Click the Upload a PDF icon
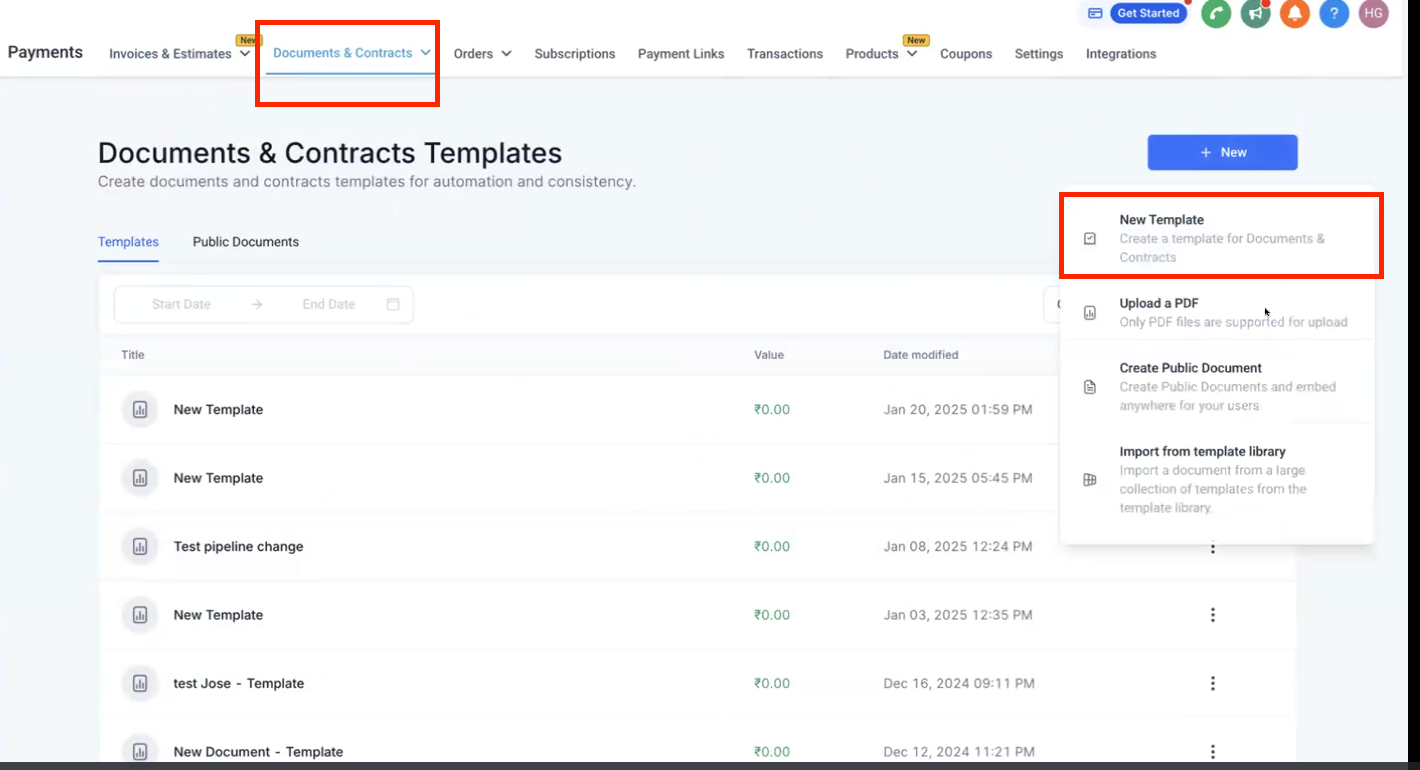 [x=1090, y=313]
